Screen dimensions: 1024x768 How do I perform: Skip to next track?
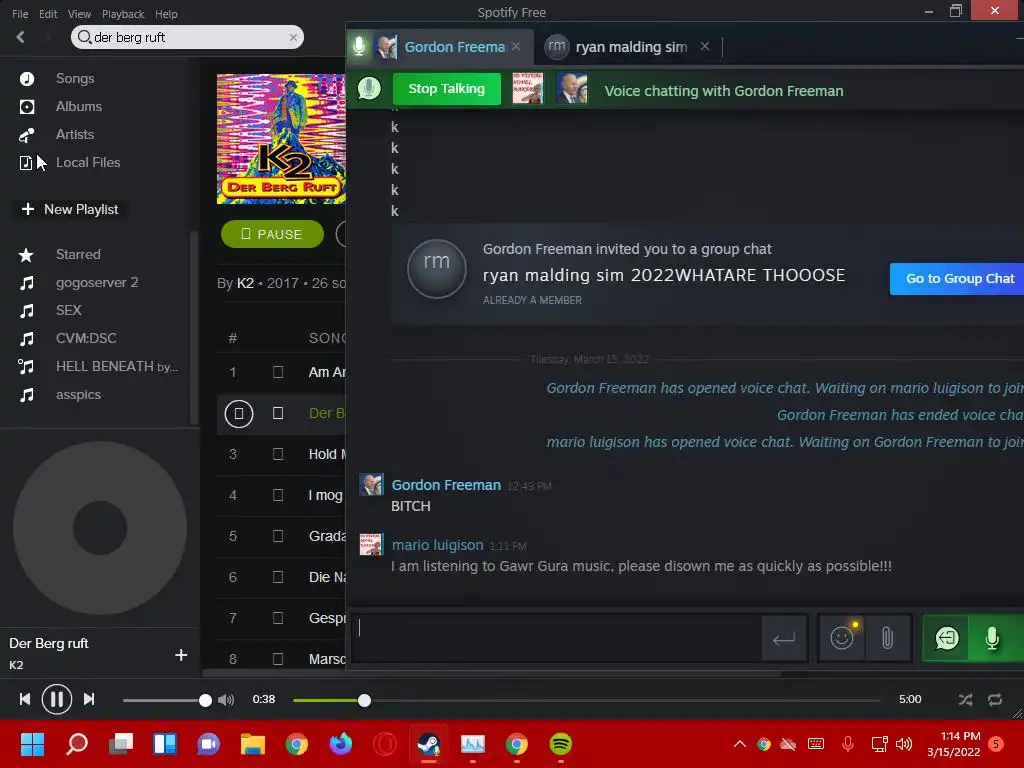click(89, 699)
